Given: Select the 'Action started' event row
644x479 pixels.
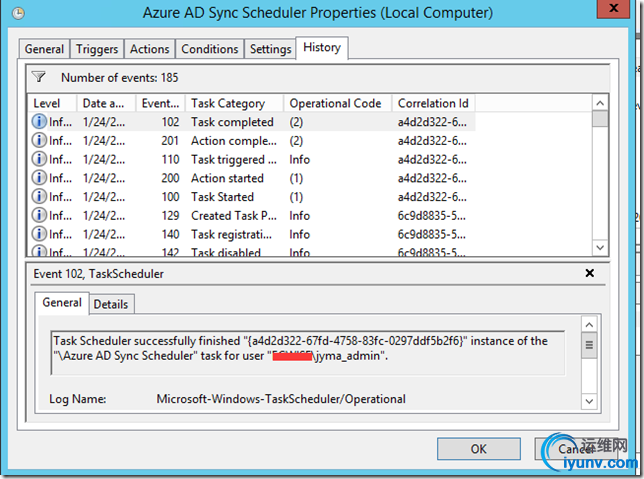Looking at the screenshot, I should pos(252,178).
